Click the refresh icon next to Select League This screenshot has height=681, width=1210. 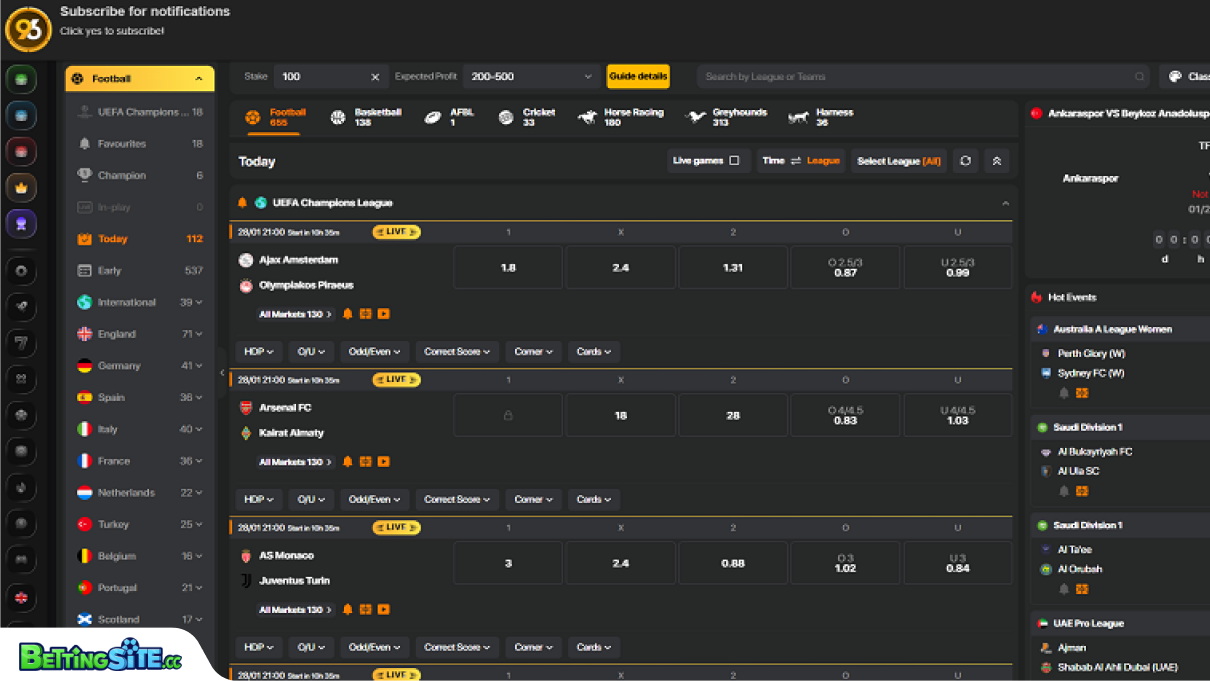point(965,161)
